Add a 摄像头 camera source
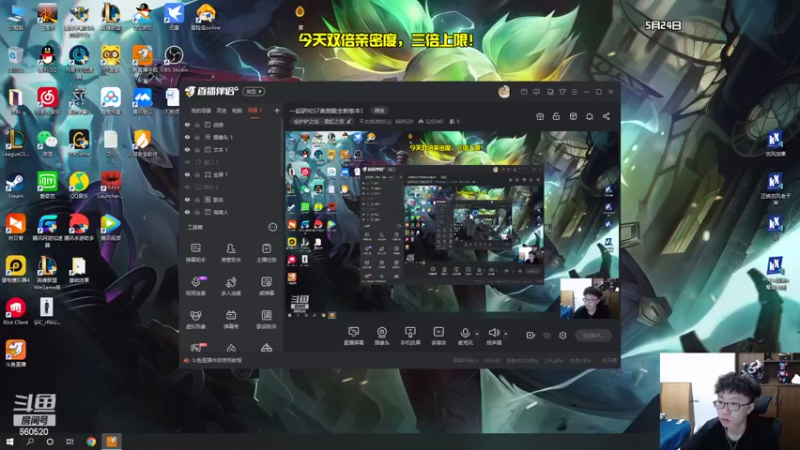This screenshot has width=800, height=450. point(382,336)
